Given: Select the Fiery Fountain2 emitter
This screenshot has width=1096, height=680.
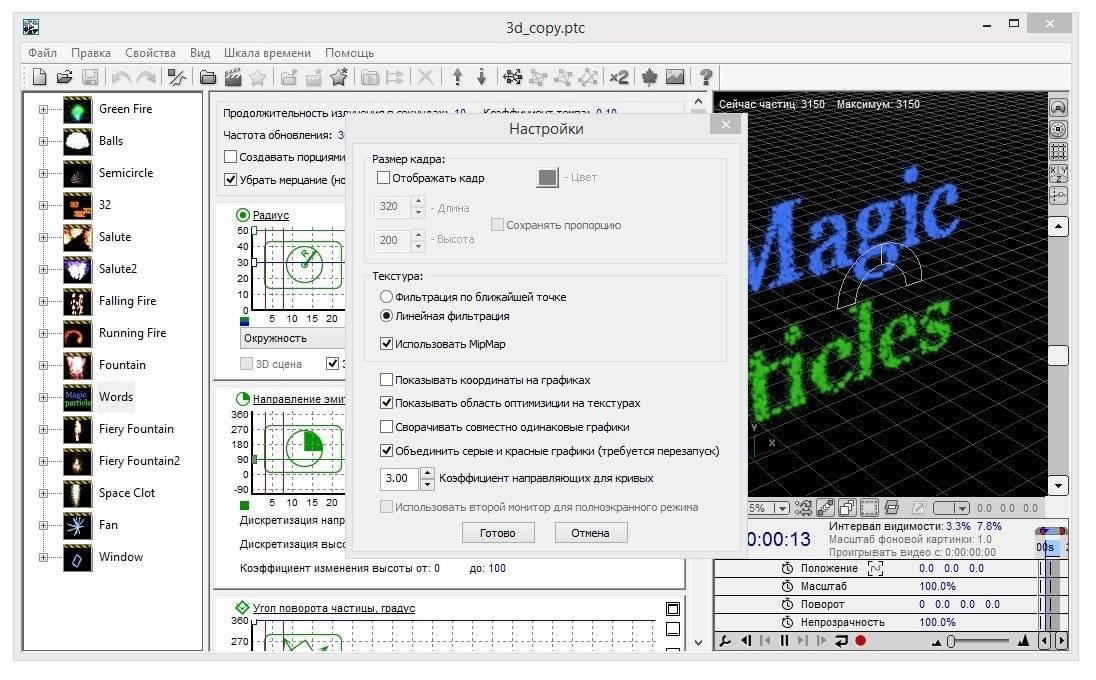Looking at the screenshot, I should (x=139, y=461).
